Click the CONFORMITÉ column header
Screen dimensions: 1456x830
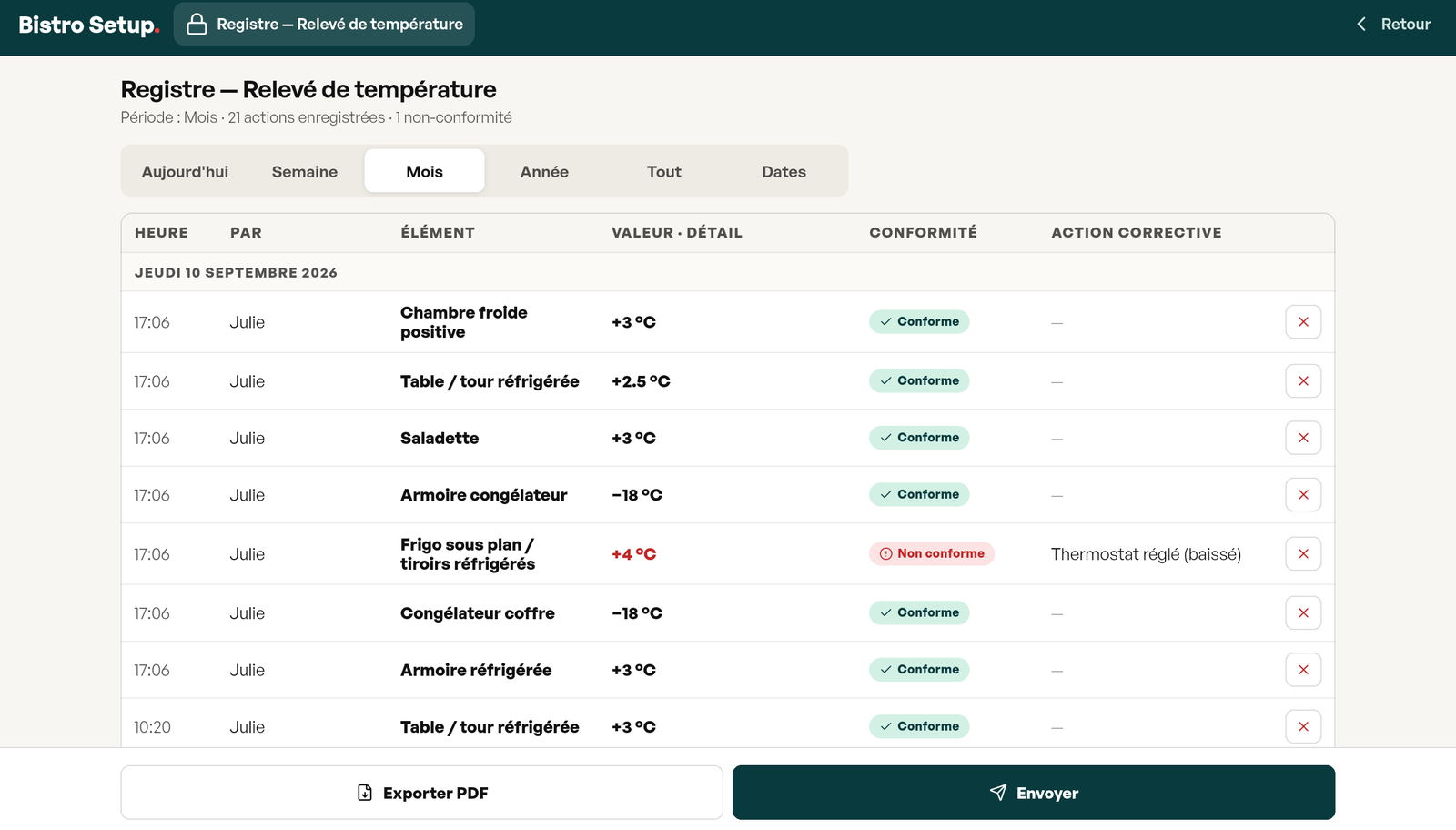923,233
